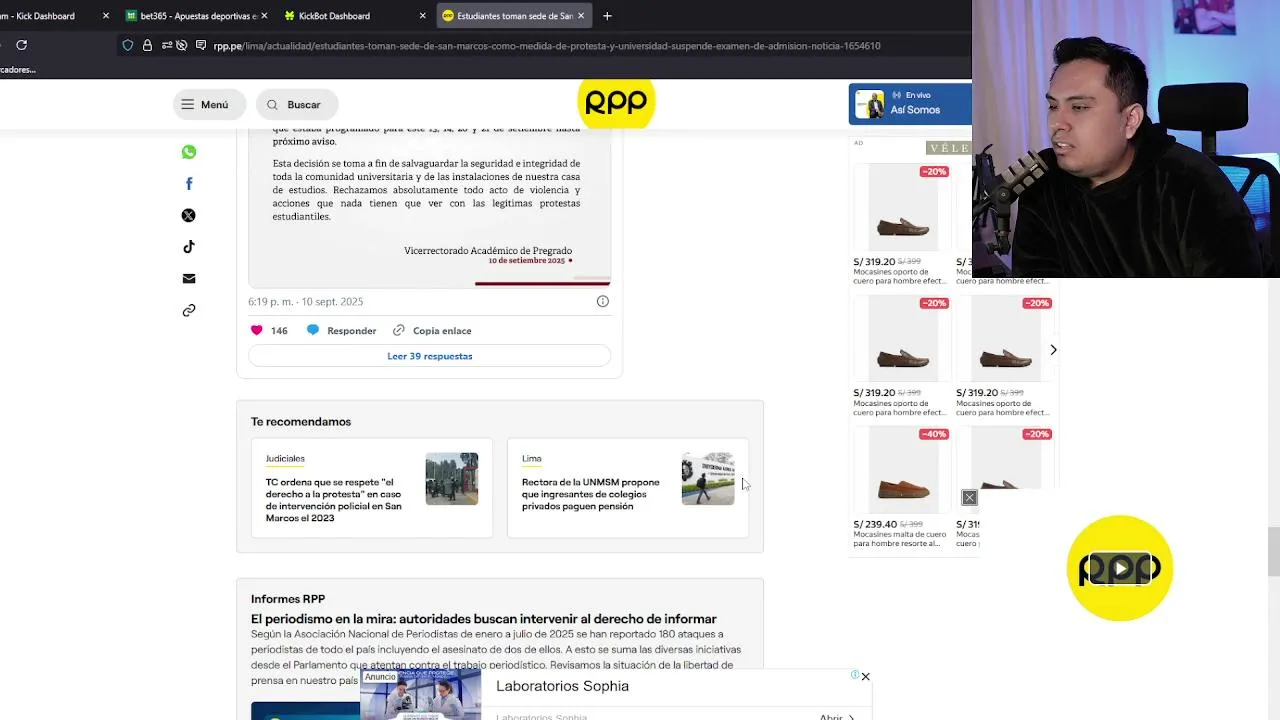1280x720 pixels.
Task: Close the Laboratorios Sophia bottom ad
Action: (x=866, y=676)
